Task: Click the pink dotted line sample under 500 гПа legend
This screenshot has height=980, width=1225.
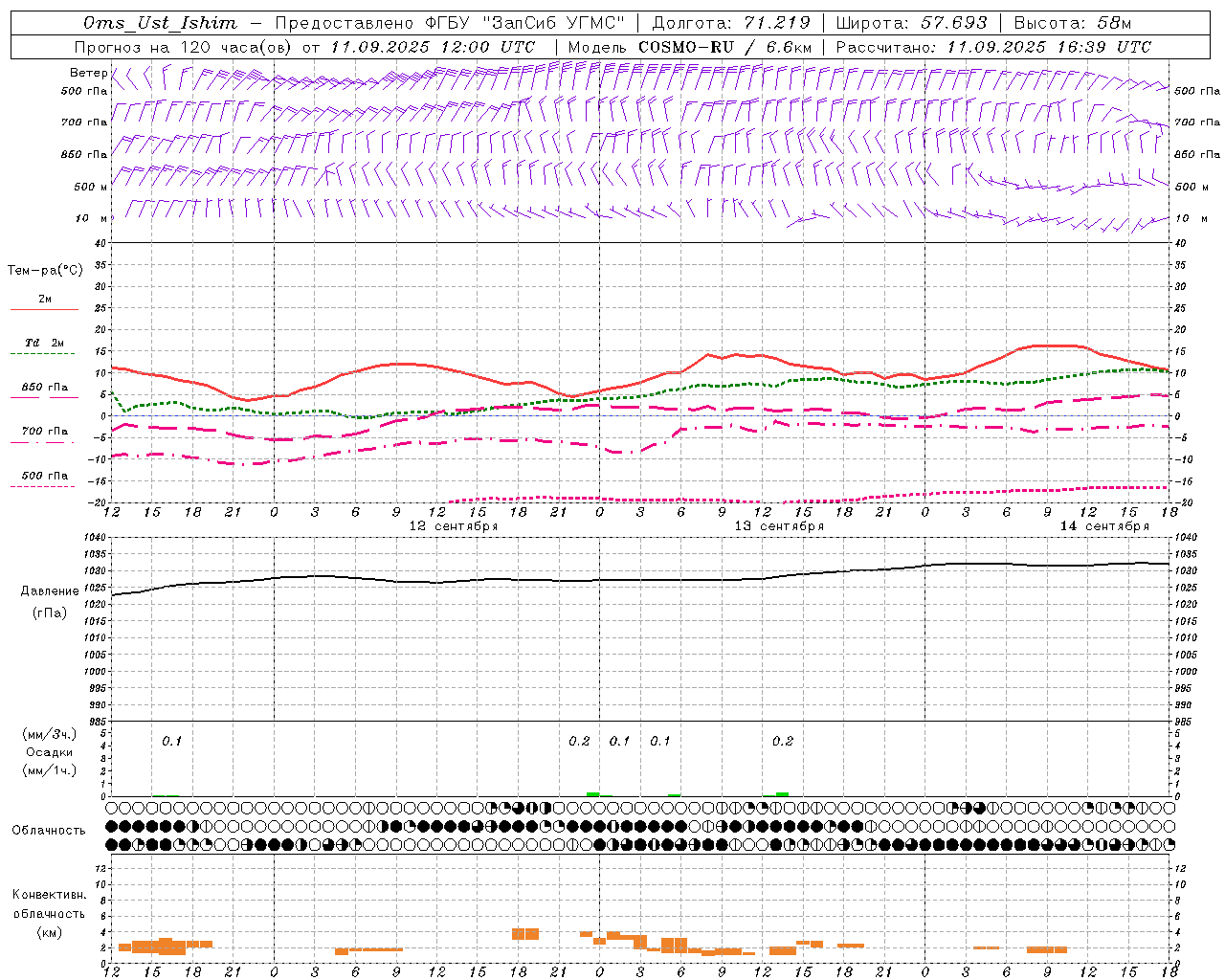Action: (x=42, y=487)
